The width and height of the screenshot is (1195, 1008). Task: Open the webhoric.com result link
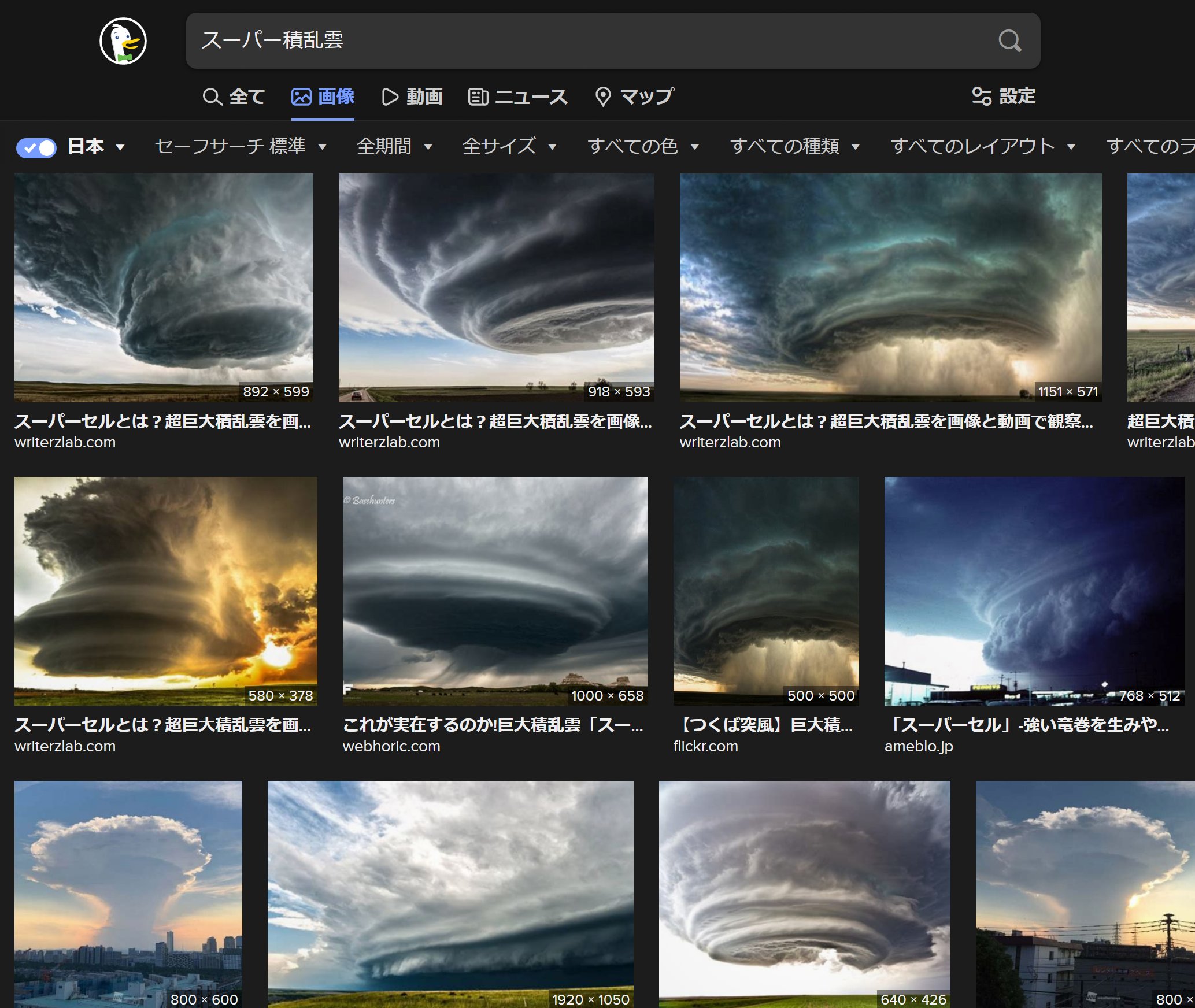391,746
